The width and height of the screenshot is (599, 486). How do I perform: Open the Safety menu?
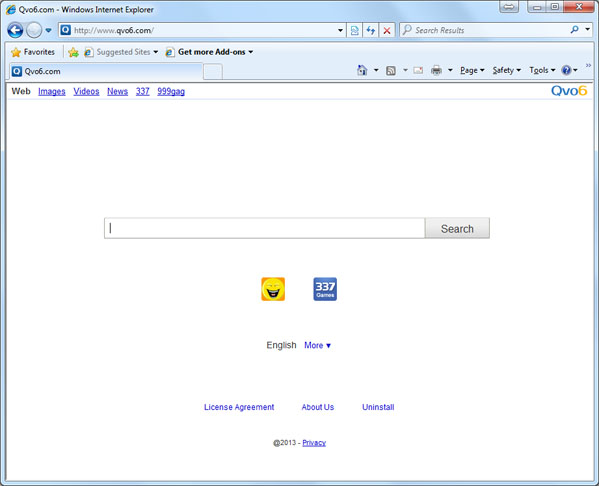pyautogui.click(x=507, y=70)
